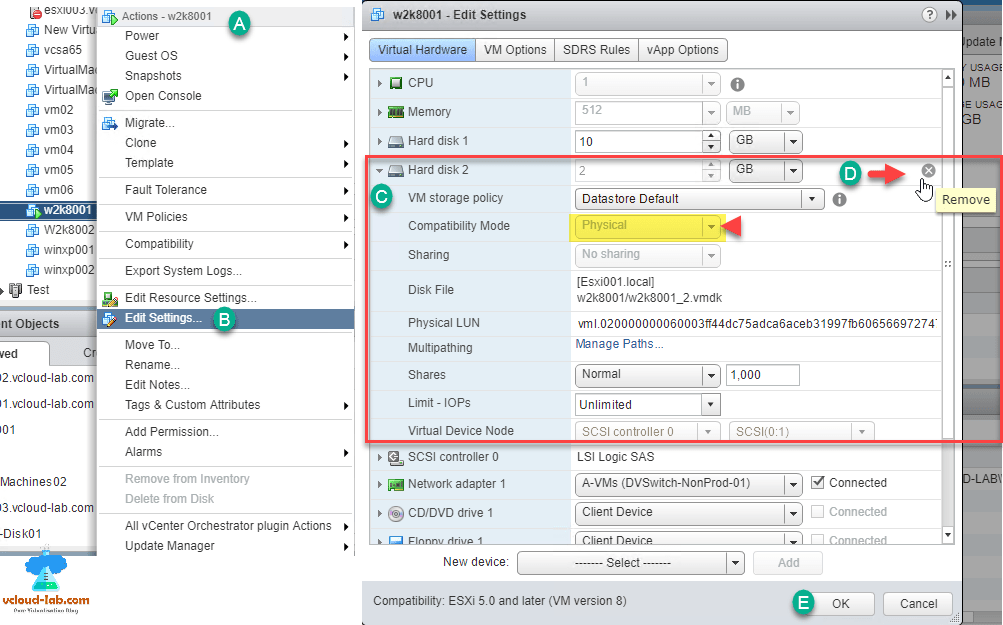Click in the Shares value field
1003x625 pixels.
tap(763, 374)
